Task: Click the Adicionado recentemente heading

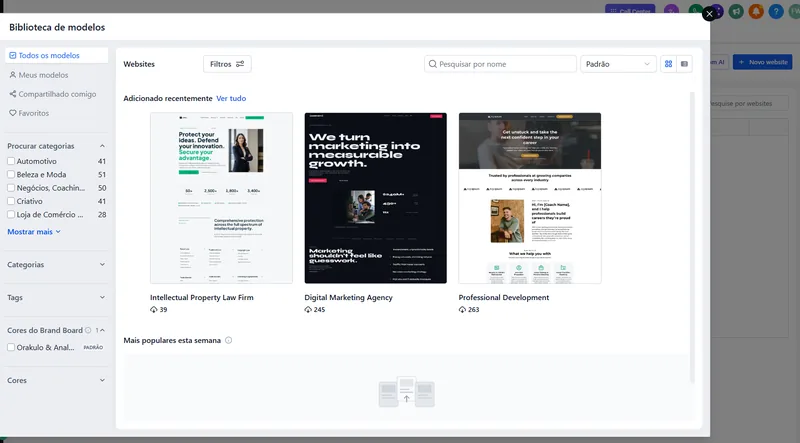Action: point(168,98)
